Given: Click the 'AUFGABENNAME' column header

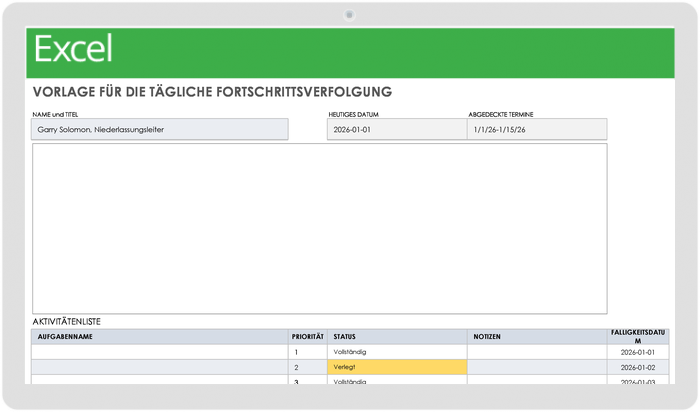Looking at the screenshot, I should coord(160,337).
